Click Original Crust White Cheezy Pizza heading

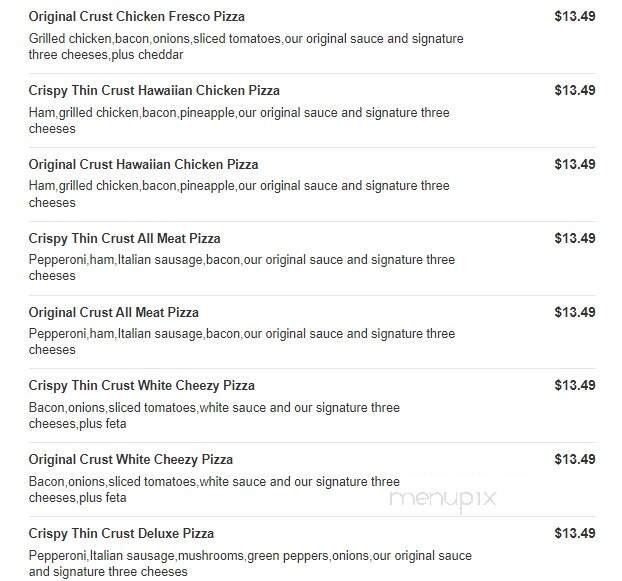point(130,460)
